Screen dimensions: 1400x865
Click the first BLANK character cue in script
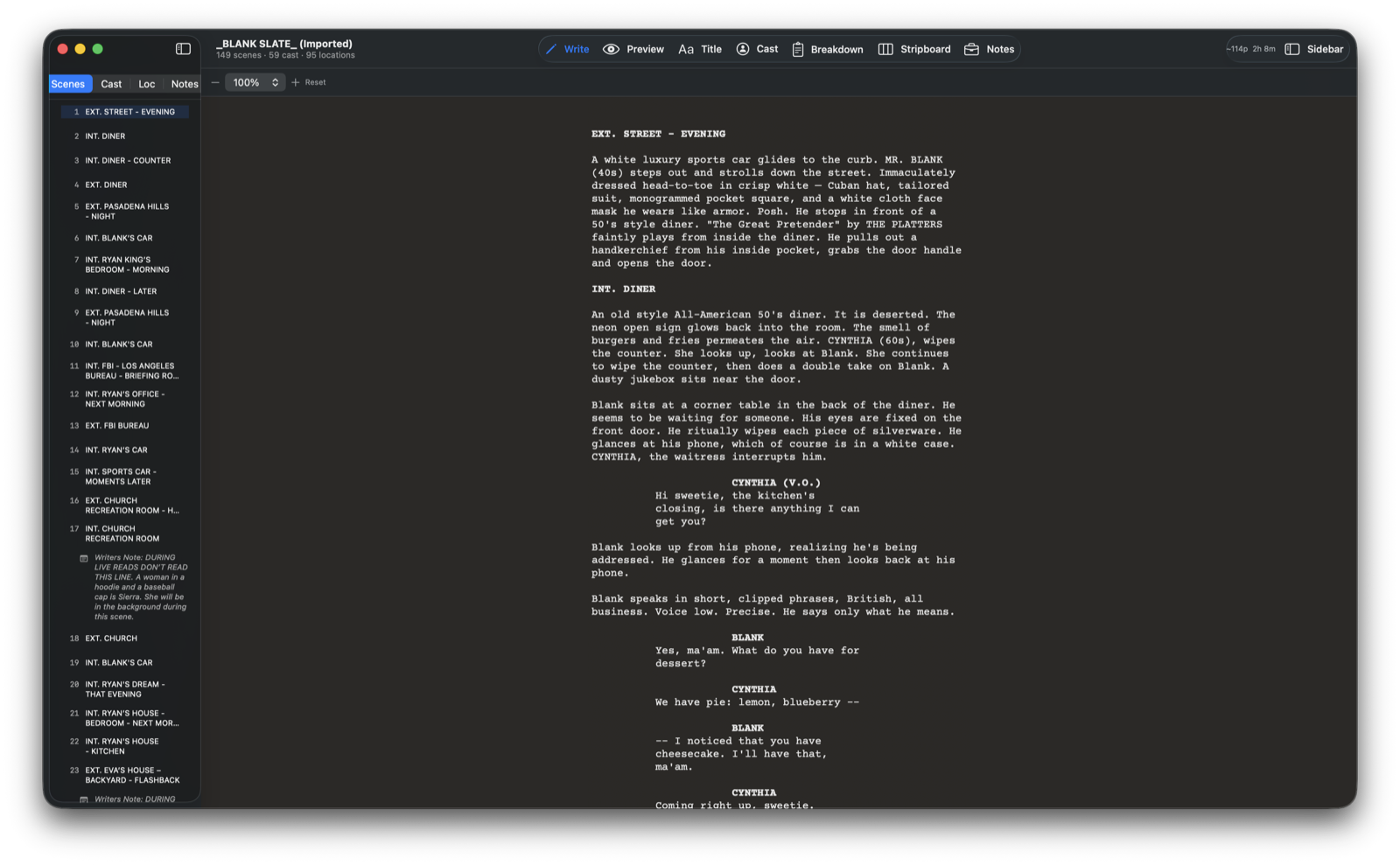747,638
